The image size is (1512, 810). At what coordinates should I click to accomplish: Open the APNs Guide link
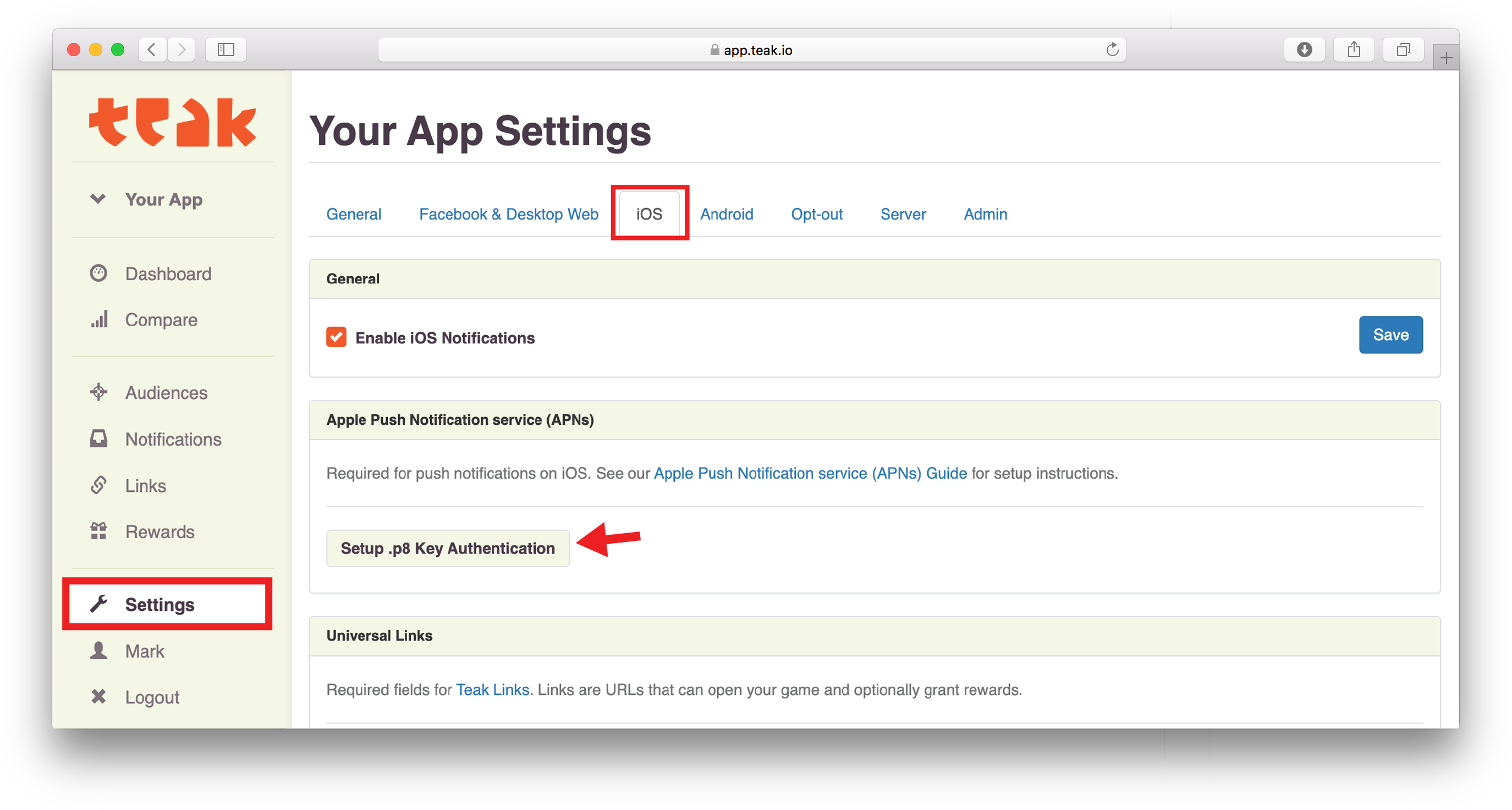[810, 473]
